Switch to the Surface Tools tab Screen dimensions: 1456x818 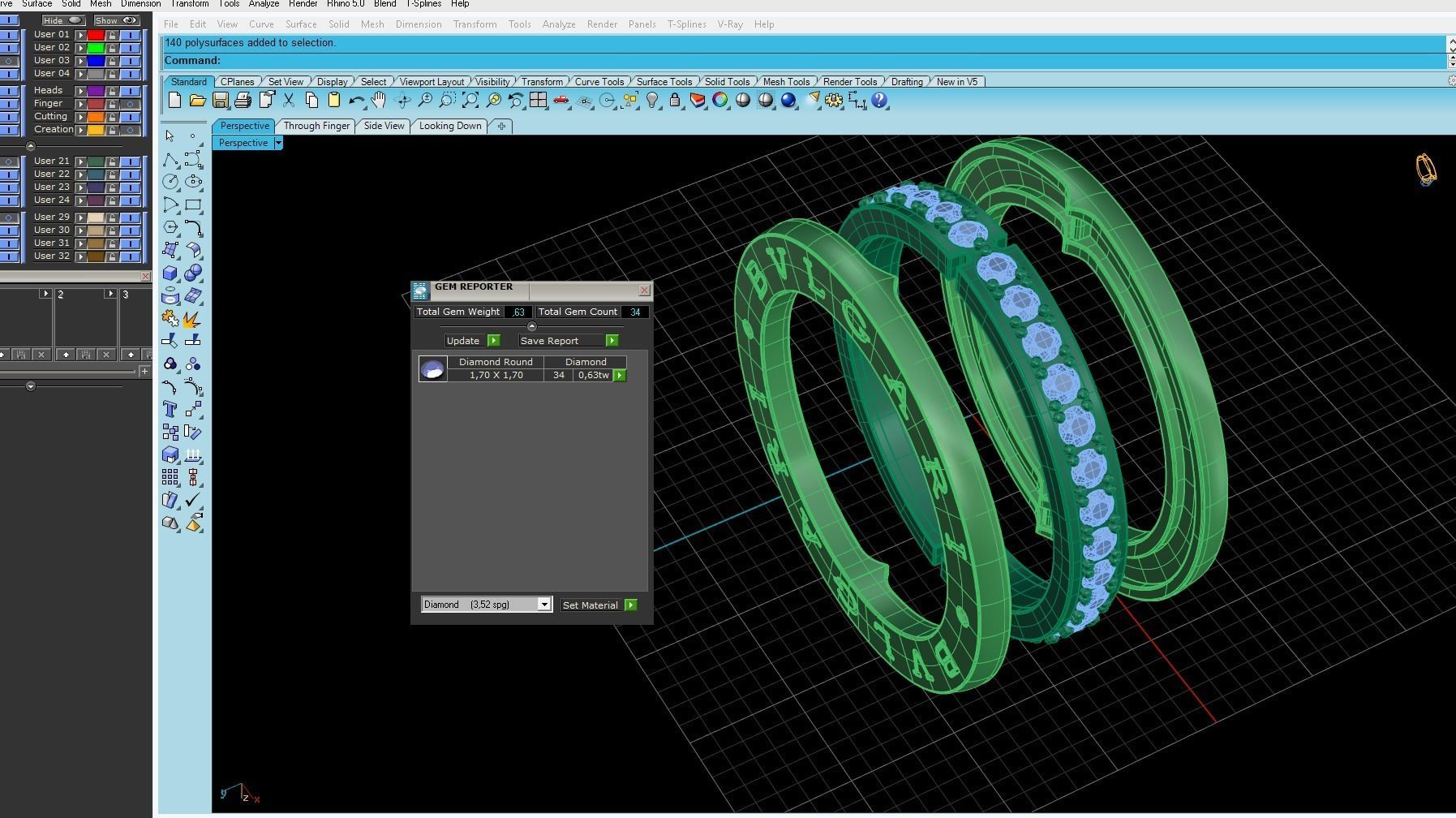[664, 82]
